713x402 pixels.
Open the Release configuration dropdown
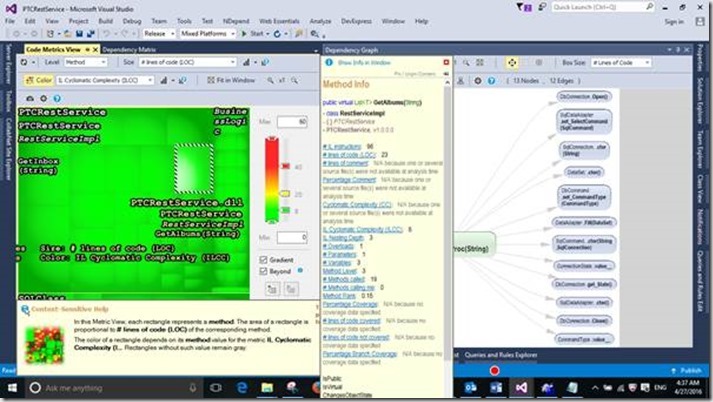tap(159, 34)
